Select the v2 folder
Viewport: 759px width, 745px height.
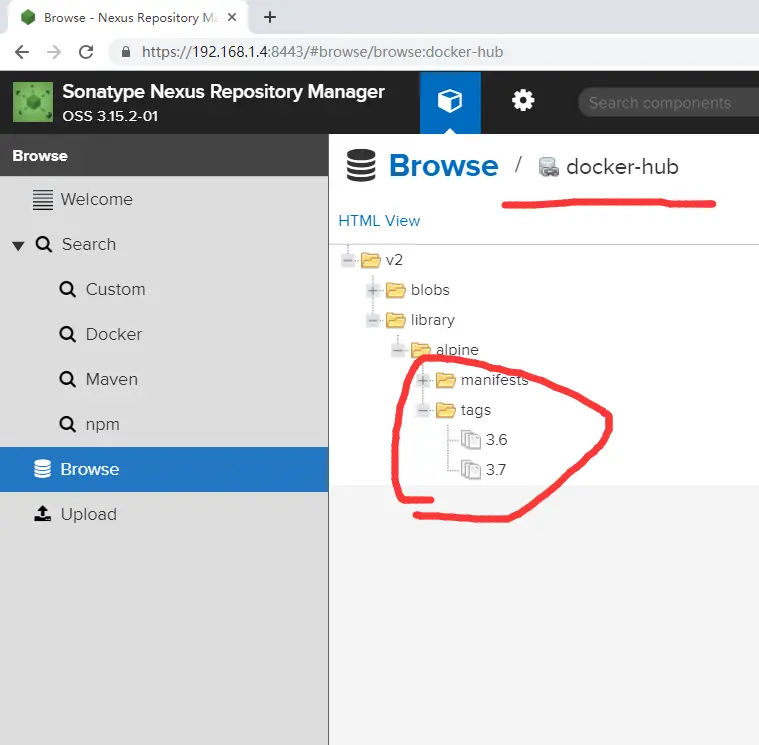[x=394, y=260]
